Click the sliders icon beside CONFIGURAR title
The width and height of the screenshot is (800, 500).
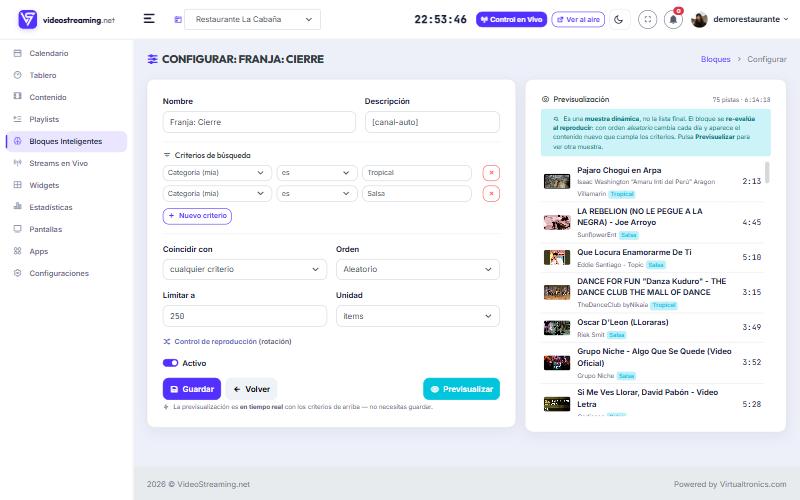[153, 59]
